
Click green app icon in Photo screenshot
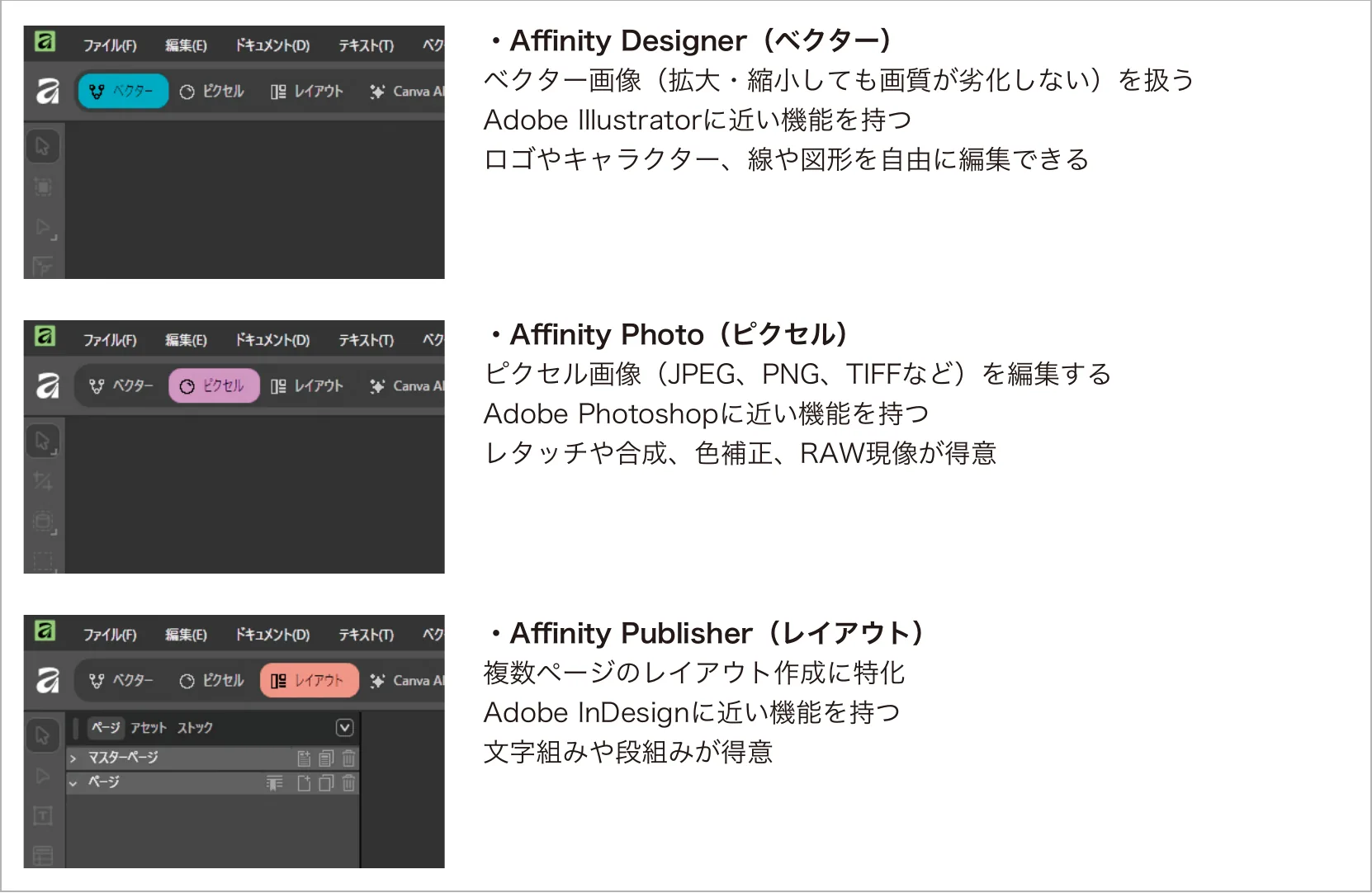[x=45, y=336]
